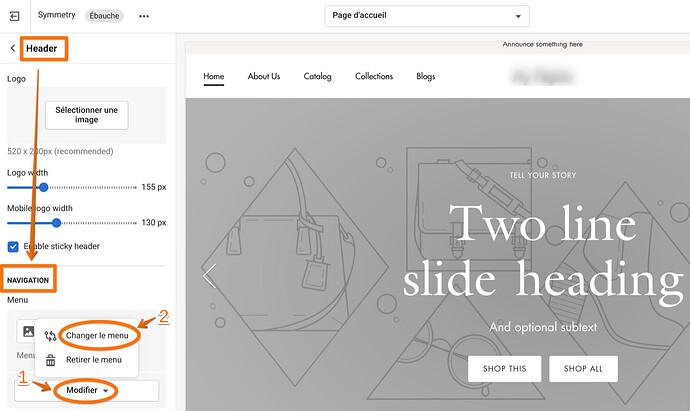Click the Two line slide heading text

[543, 253]
